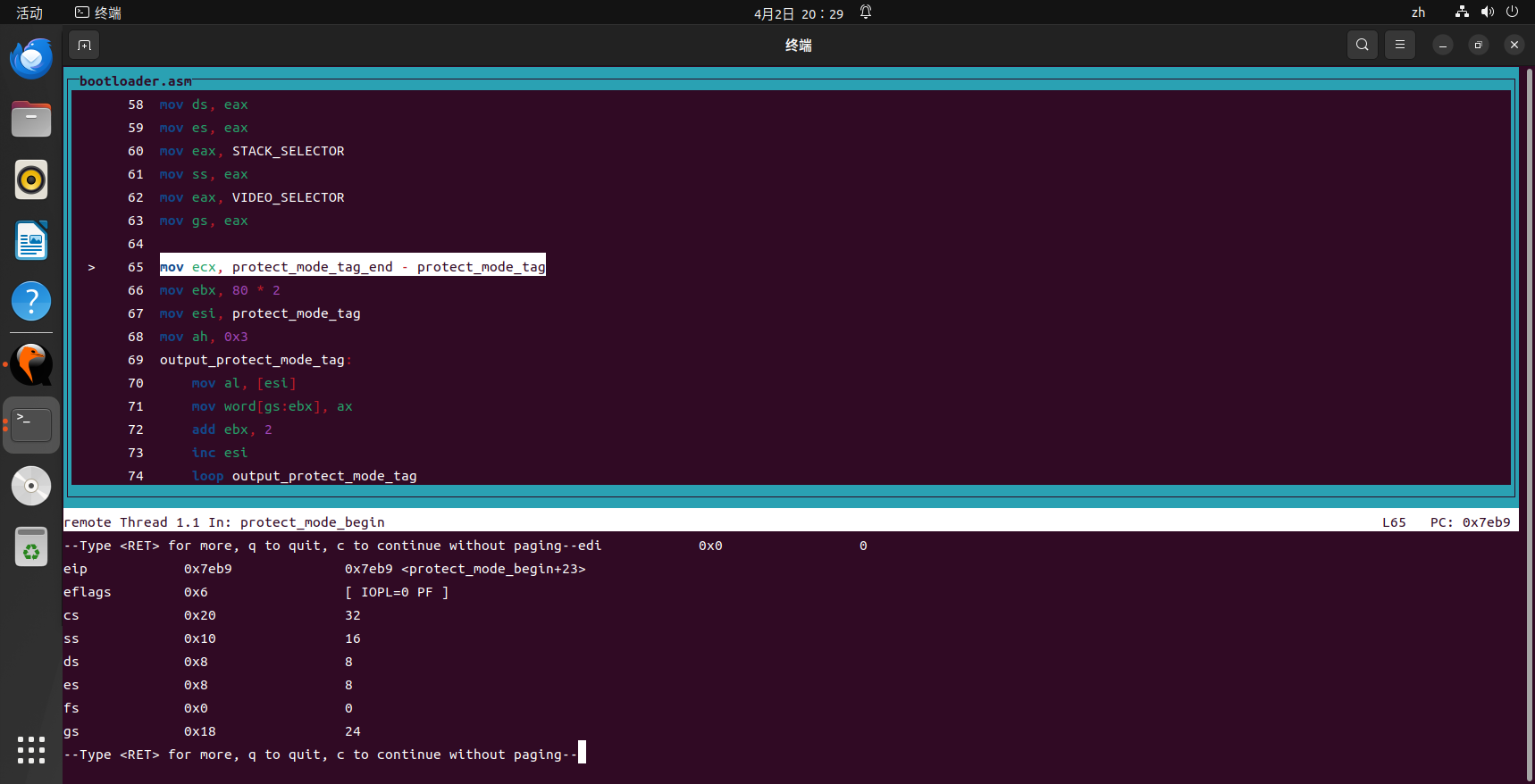Restore the terminal window size
Image resolution: width=1535 pixels, height=784 pixels.
click(1479, 45)
